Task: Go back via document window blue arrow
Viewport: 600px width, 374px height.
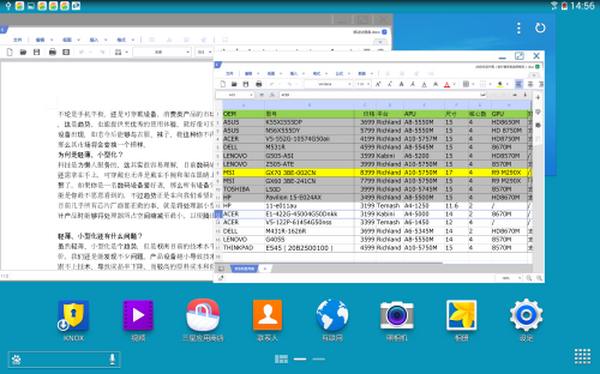Action: [3, 29]
